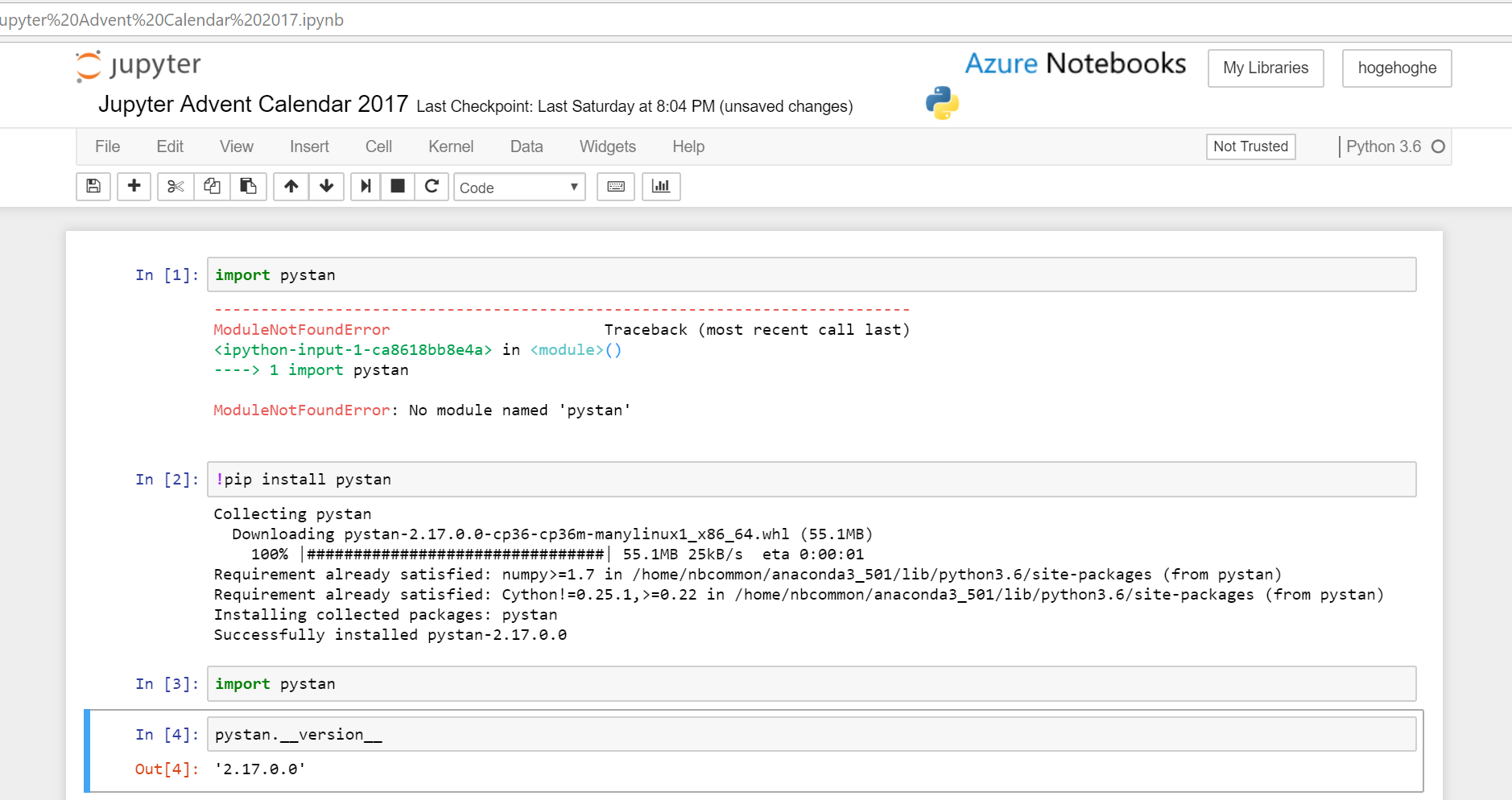Viewport: 1512px width, 800px height.
Task: Paste a cell below using the paste icon
Action: [x=249, y=186]
